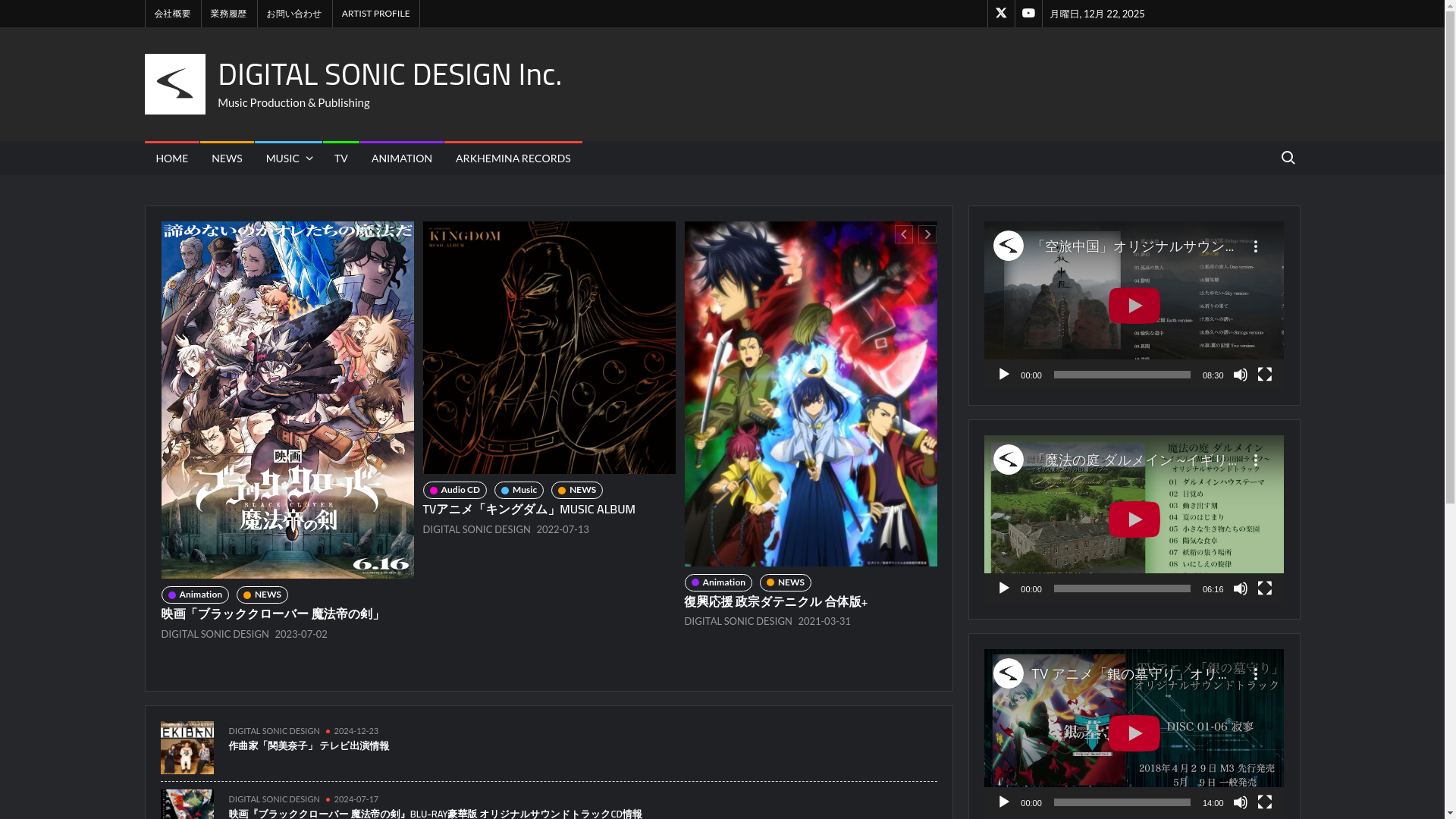Mute the 08:30 video player
This screenshot has width=1456, height=819.
click(1240, 375)
